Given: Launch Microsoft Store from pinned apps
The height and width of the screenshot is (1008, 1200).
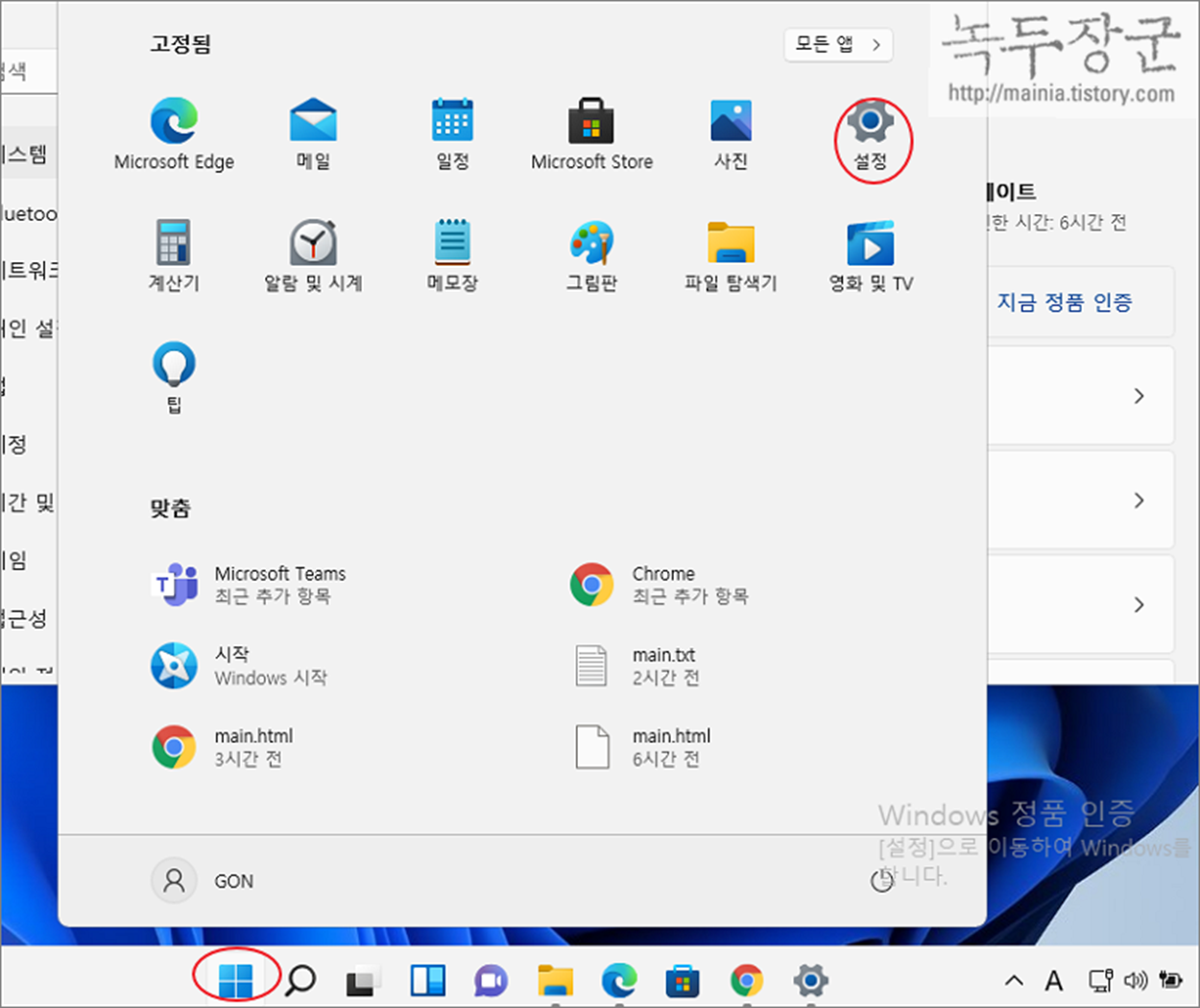Looking at the screenshot, I should [x=591, y=136].
